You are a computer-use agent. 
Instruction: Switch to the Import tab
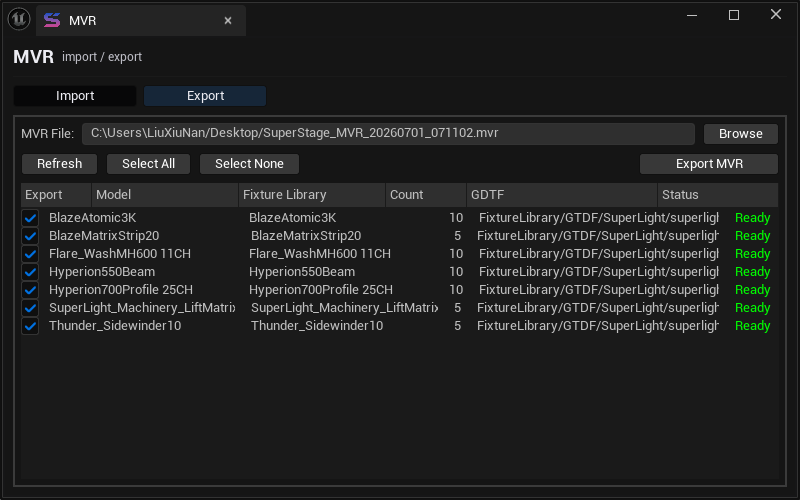[75, 96]
